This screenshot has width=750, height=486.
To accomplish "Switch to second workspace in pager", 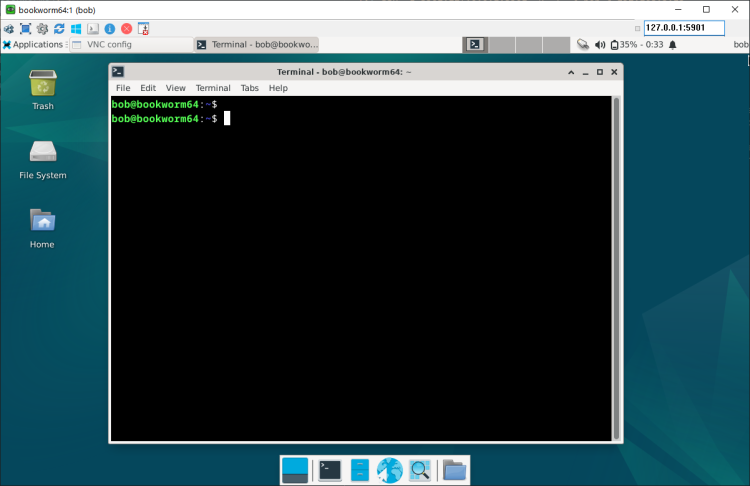I will click(502, 44).
